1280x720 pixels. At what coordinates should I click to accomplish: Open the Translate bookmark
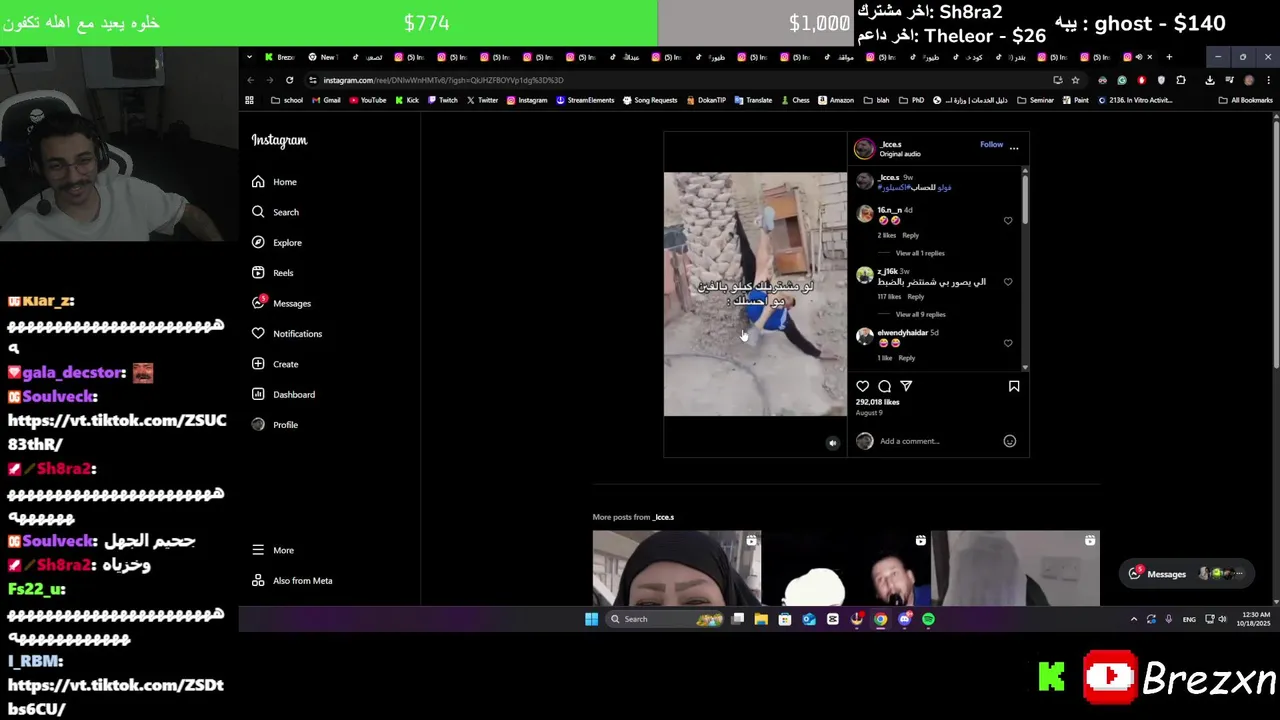pyautogui.click(x=753, y=100)
